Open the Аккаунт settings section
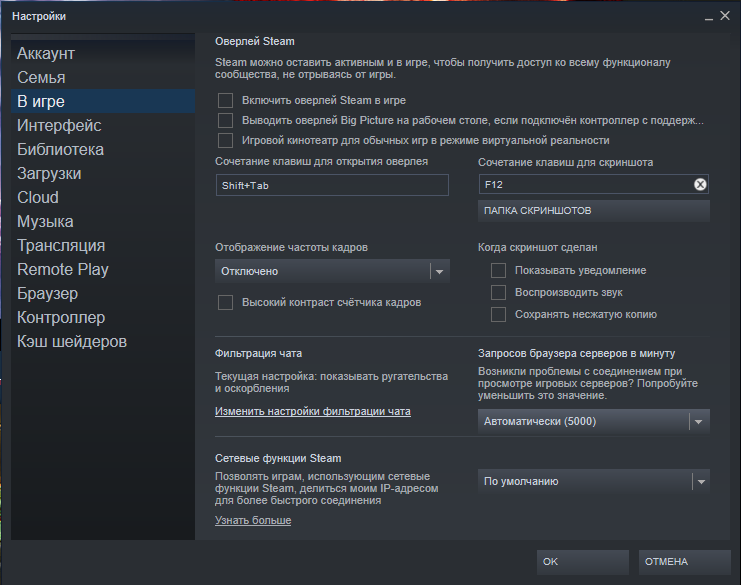 coord(103,53)
